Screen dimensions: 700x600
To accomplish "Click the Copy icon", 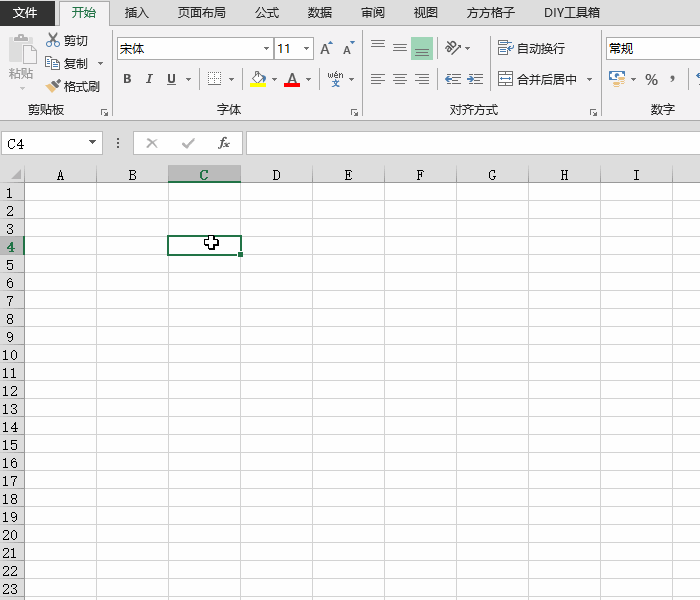I will click(52, 63).
